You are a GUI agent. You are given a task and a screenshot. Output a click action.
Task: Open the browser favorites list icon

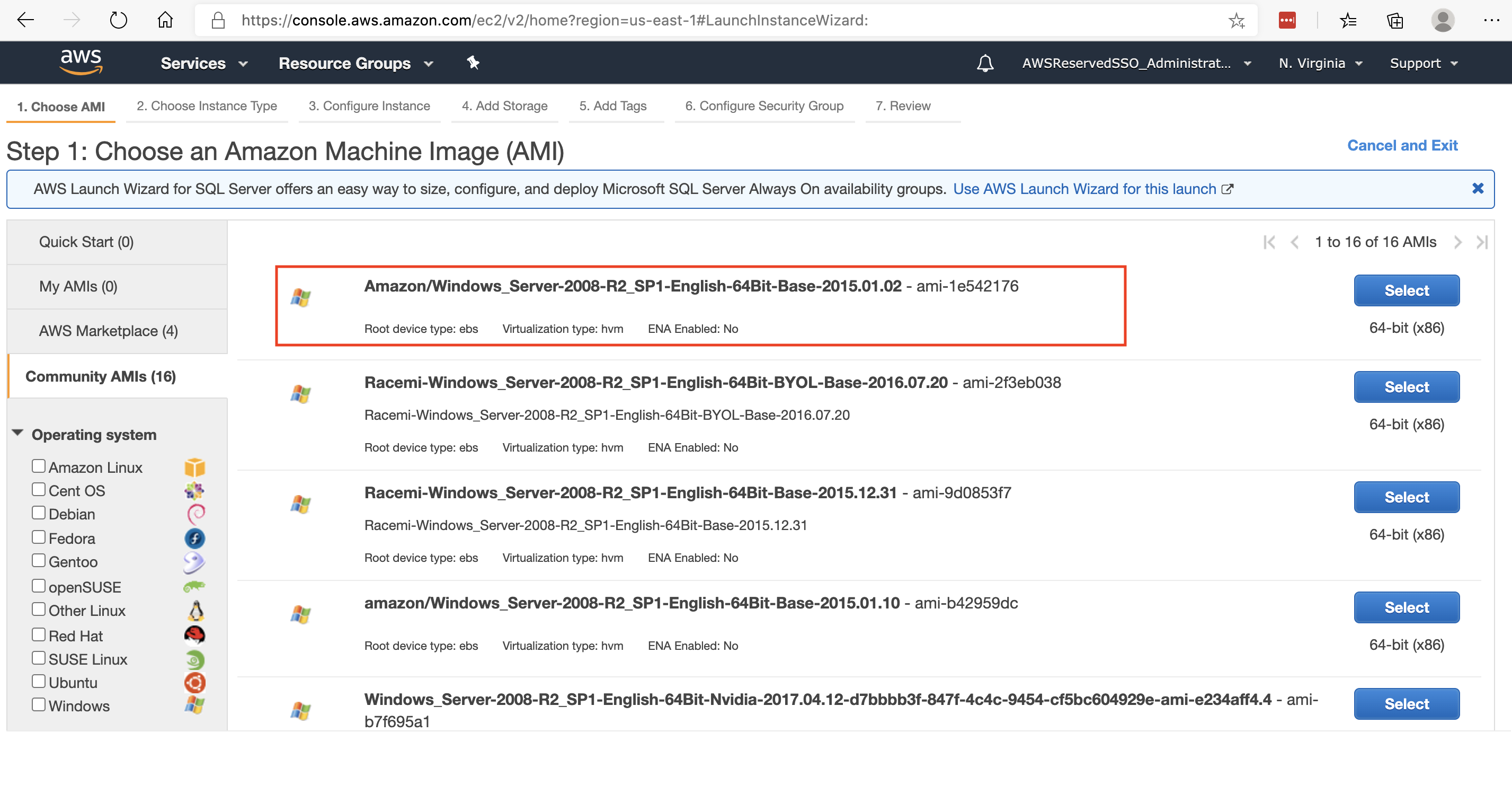coord(1348,21)
